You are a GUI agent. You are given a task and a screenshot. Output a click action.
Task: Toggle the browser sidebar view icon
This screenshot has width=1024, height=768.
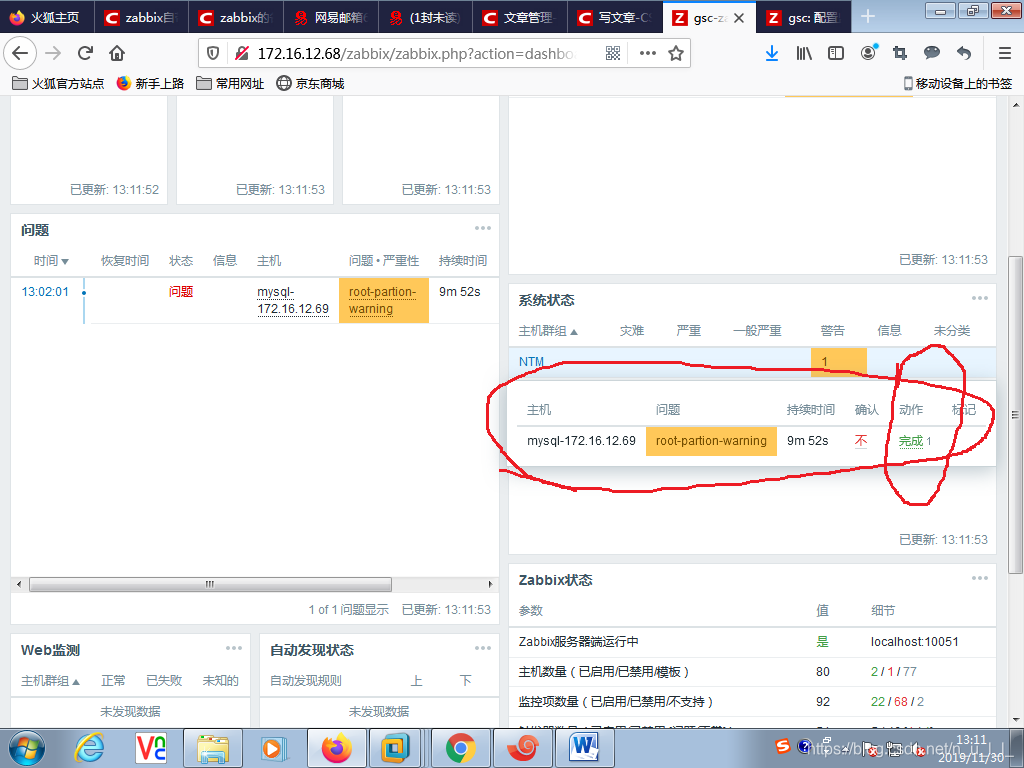click(835, 55)
